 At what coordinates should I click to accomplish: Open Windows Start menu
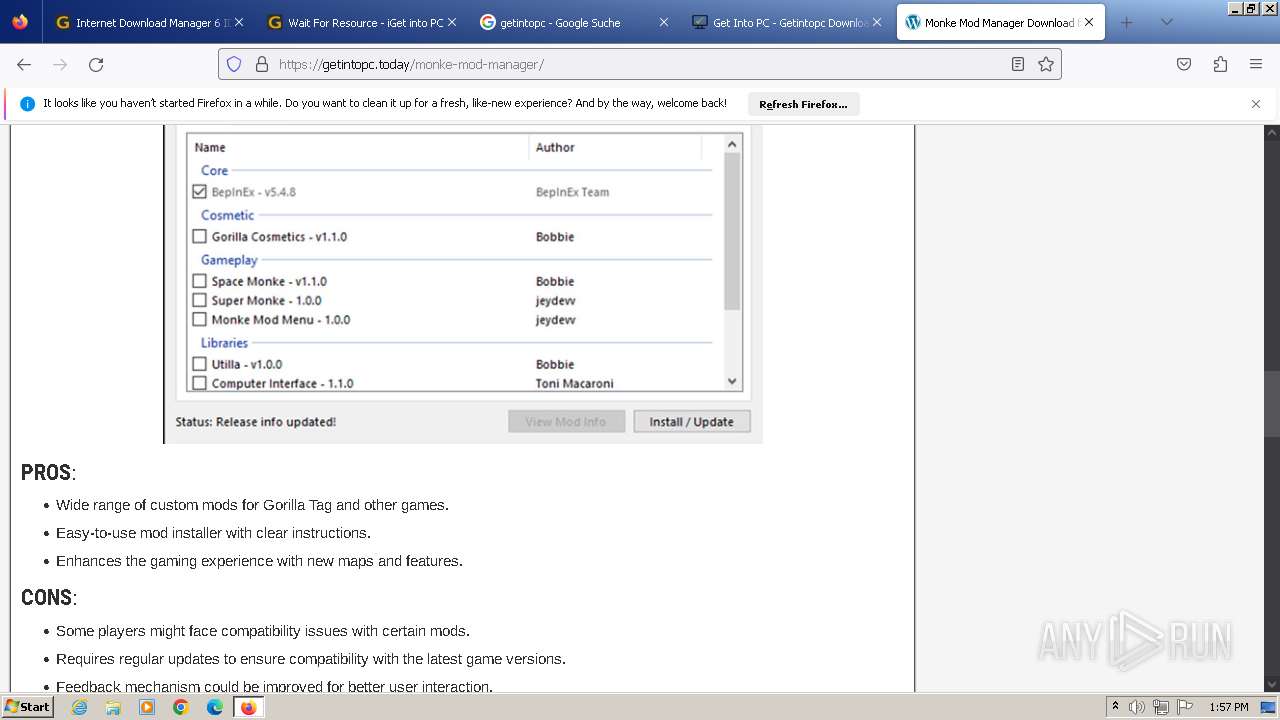(28, 707)
